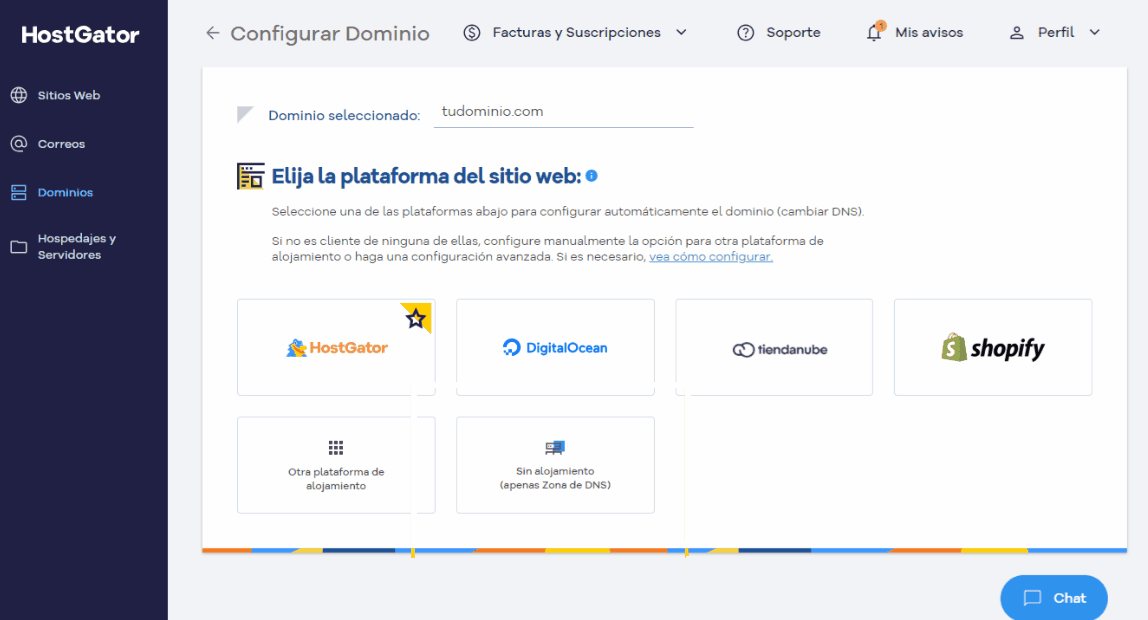
Task: Follow the 'vea cómo configurar' link
Action: coord(711,257)
